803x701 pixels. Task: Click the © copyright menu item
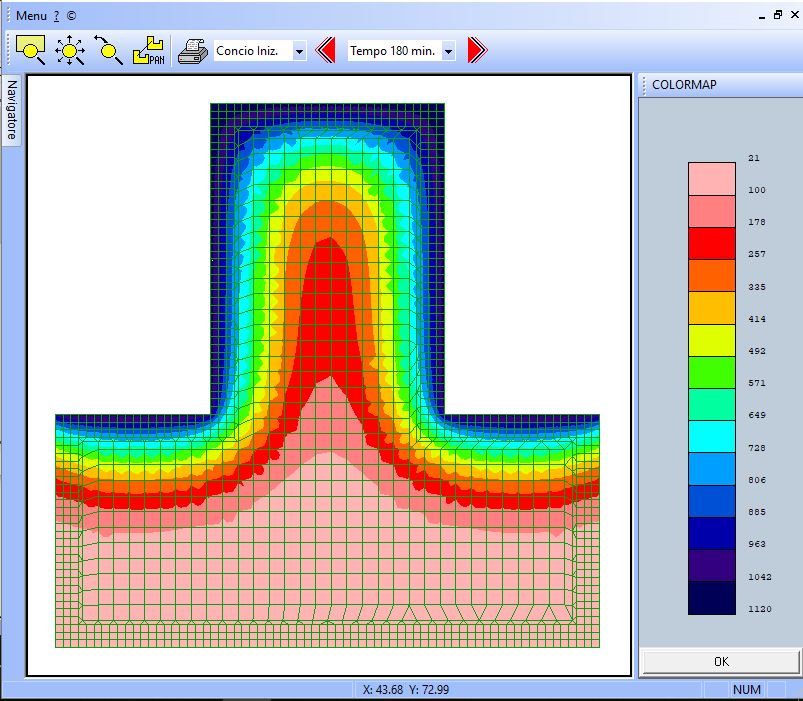(71, 16)
